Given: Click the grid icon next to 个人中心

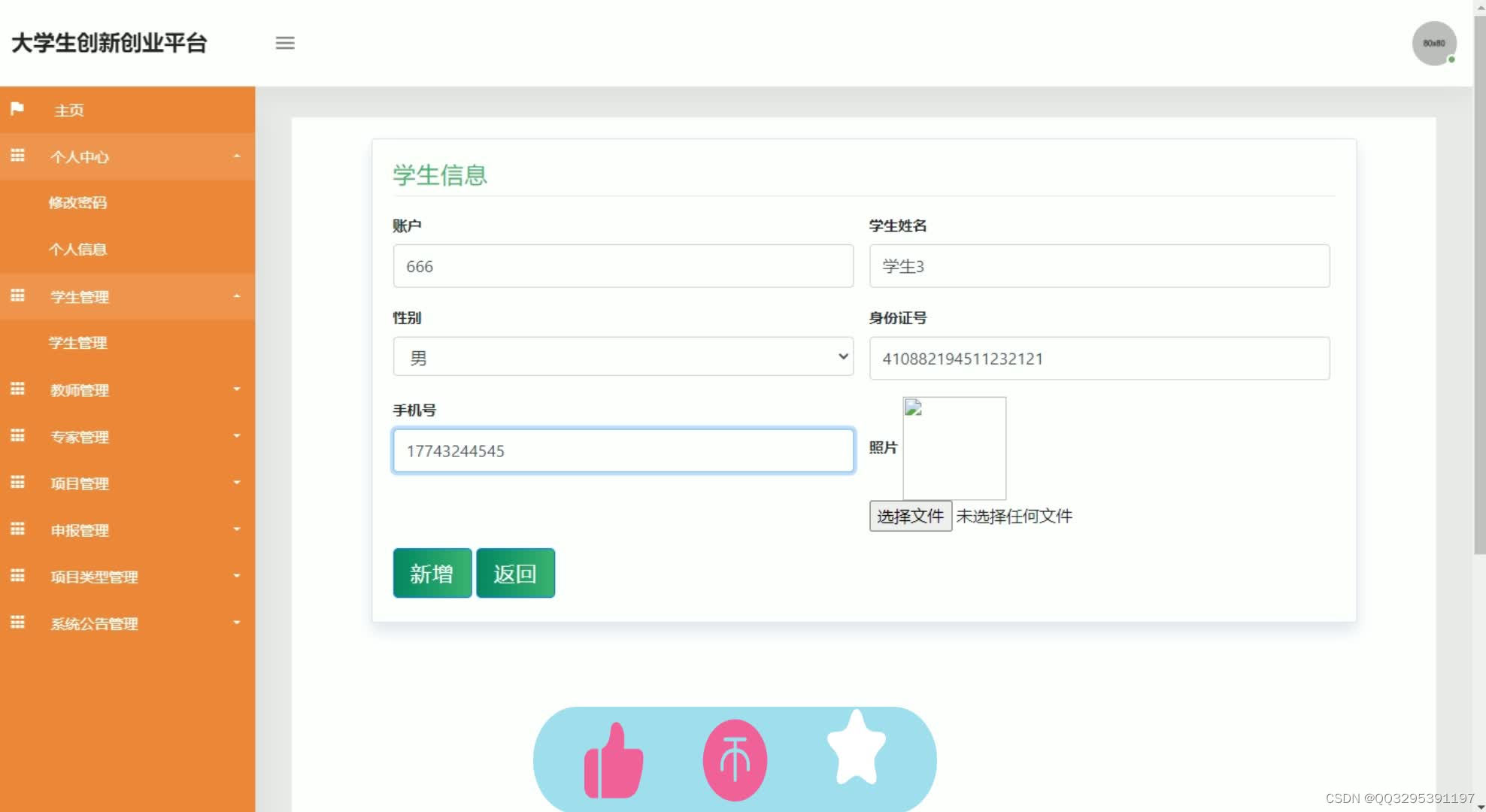Looking at the screenshot, I should pos(17,156).
